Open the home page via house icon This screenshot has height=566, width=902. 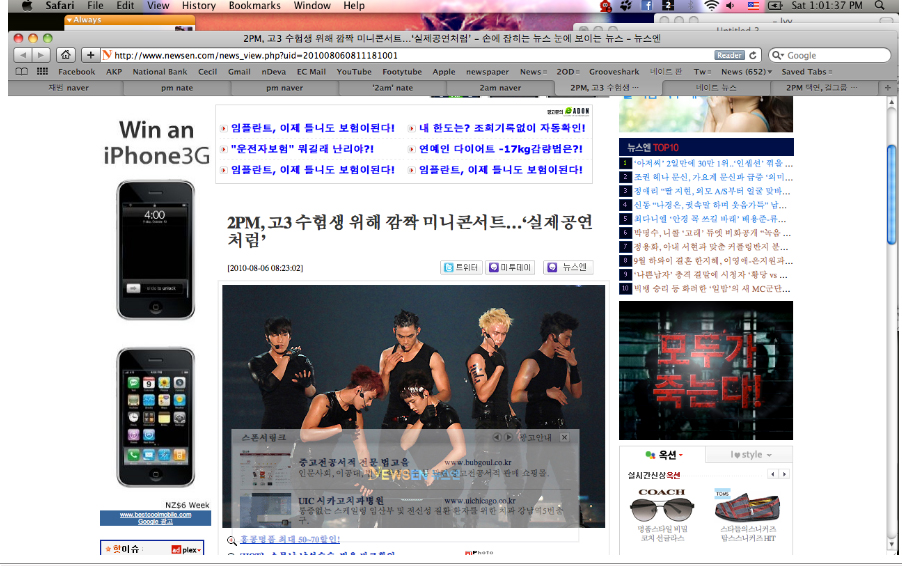(66, 55)
